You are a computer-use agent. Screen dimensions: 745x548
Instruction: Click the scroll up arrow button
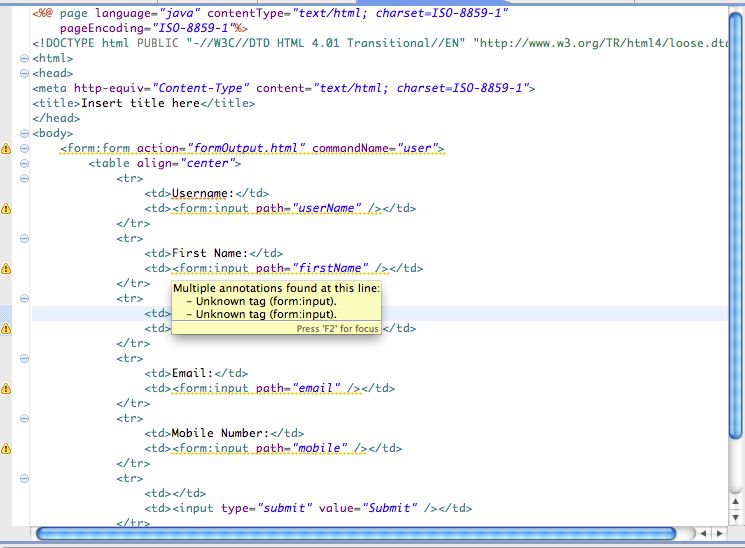(735, 501)
